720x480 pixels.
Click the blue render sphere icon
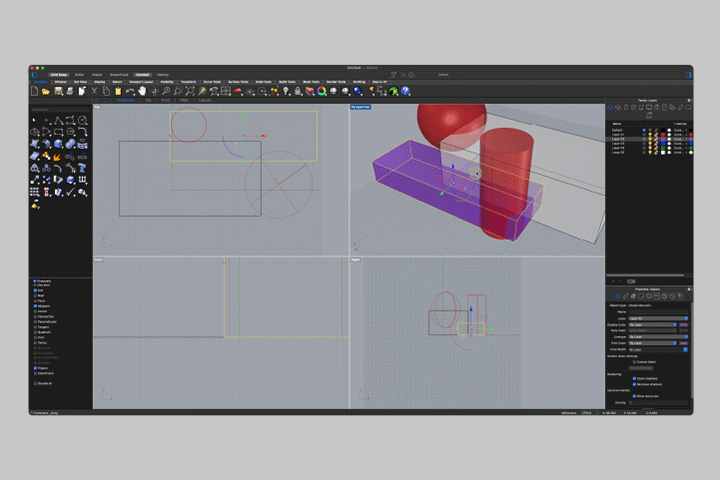pyautogui.click(x=357, y=91)
